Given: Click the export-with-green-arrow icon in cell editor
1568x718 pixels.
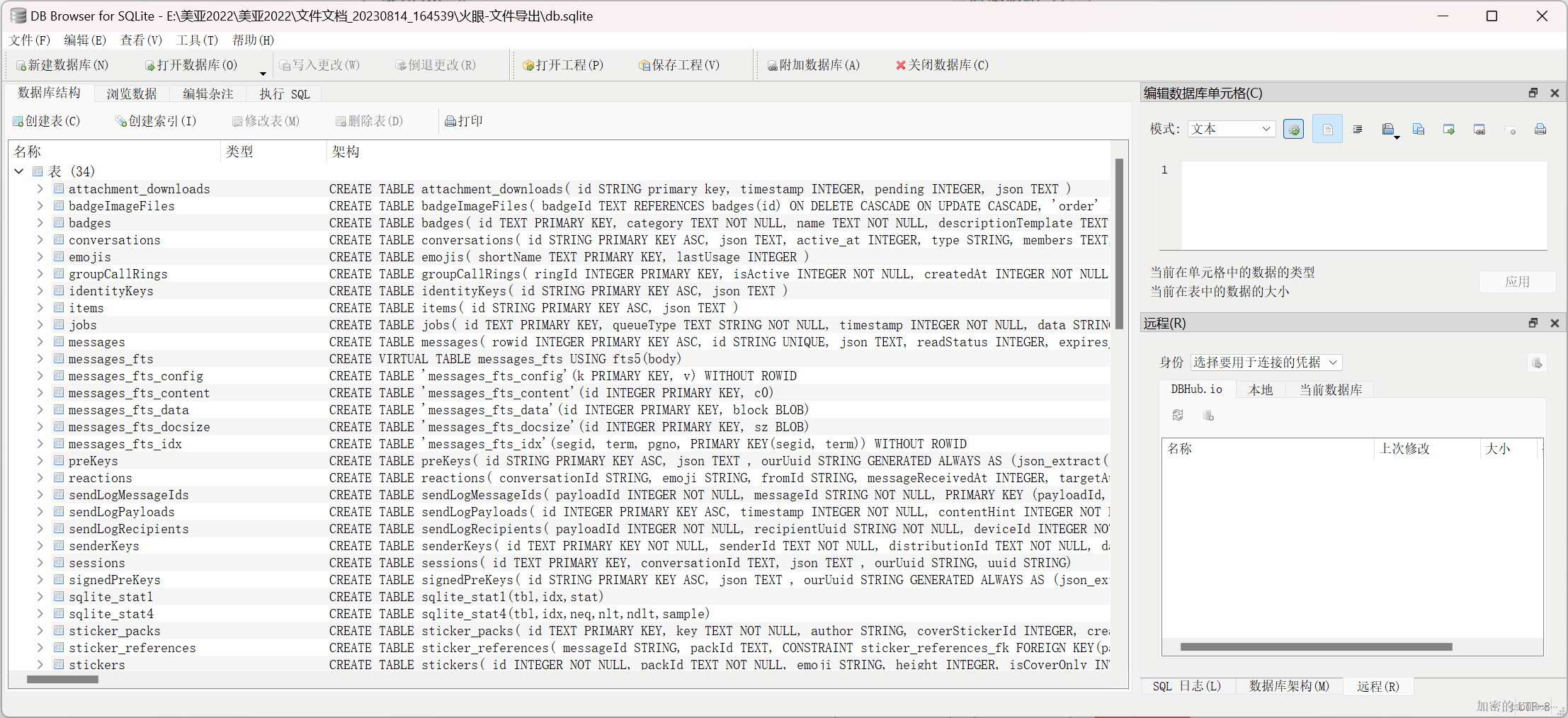Looking at the screenshot, I should click(x=1449, y=130).
